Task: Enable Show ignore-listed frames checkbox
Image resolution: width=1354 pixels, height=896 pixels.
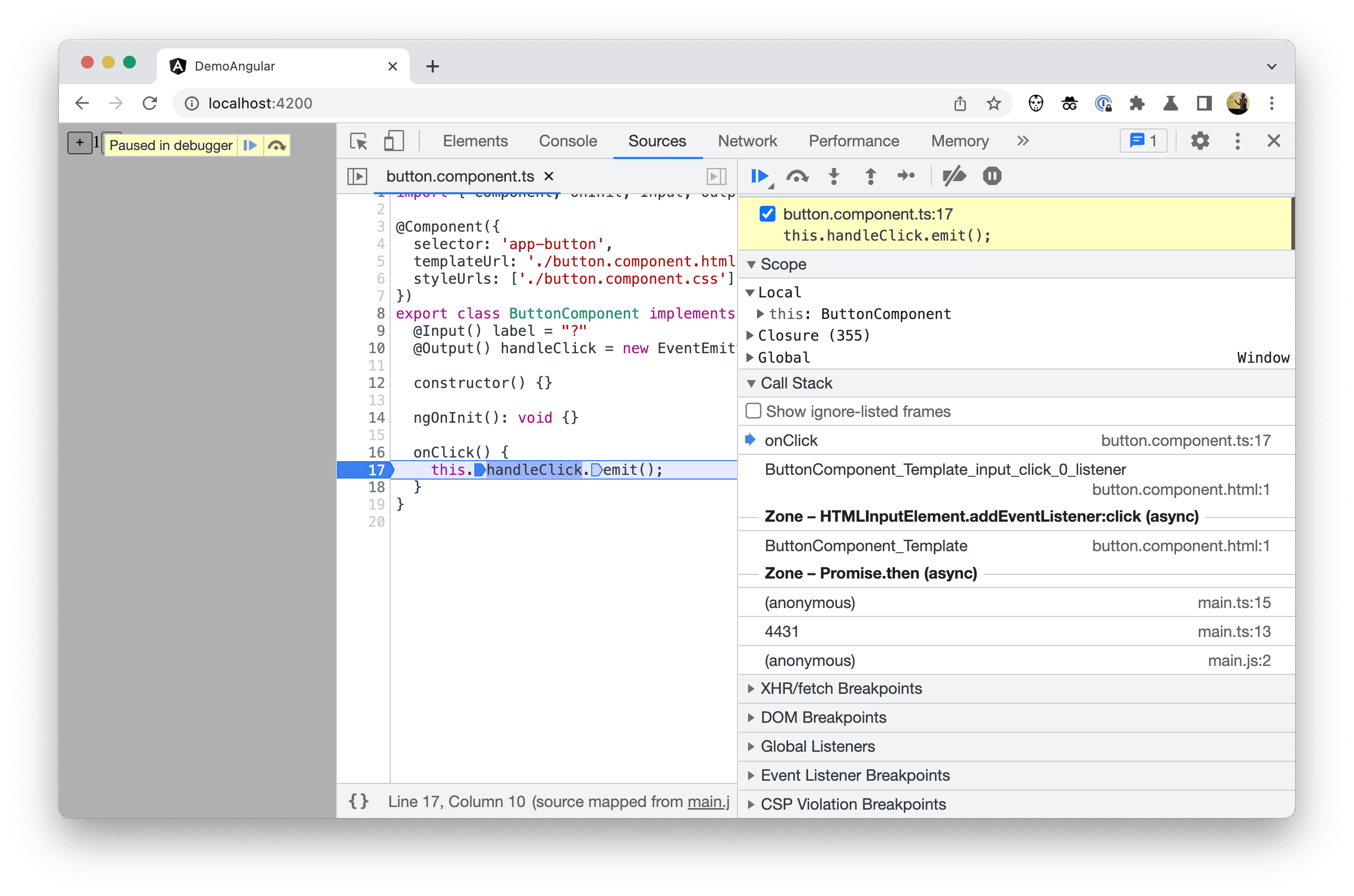Action: 752,411
